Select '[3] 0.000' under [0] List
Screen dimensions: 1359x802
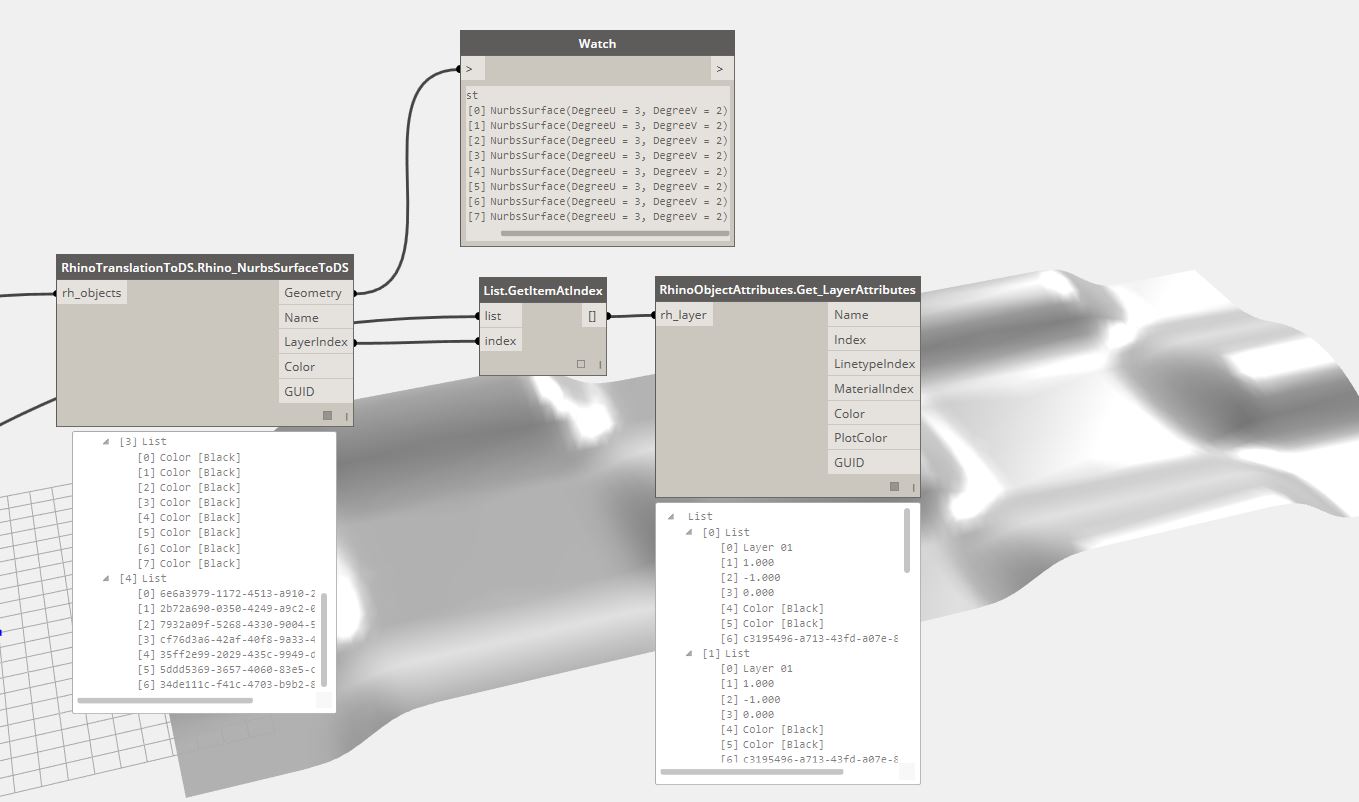pyautogui.click(x=748, y=593)
